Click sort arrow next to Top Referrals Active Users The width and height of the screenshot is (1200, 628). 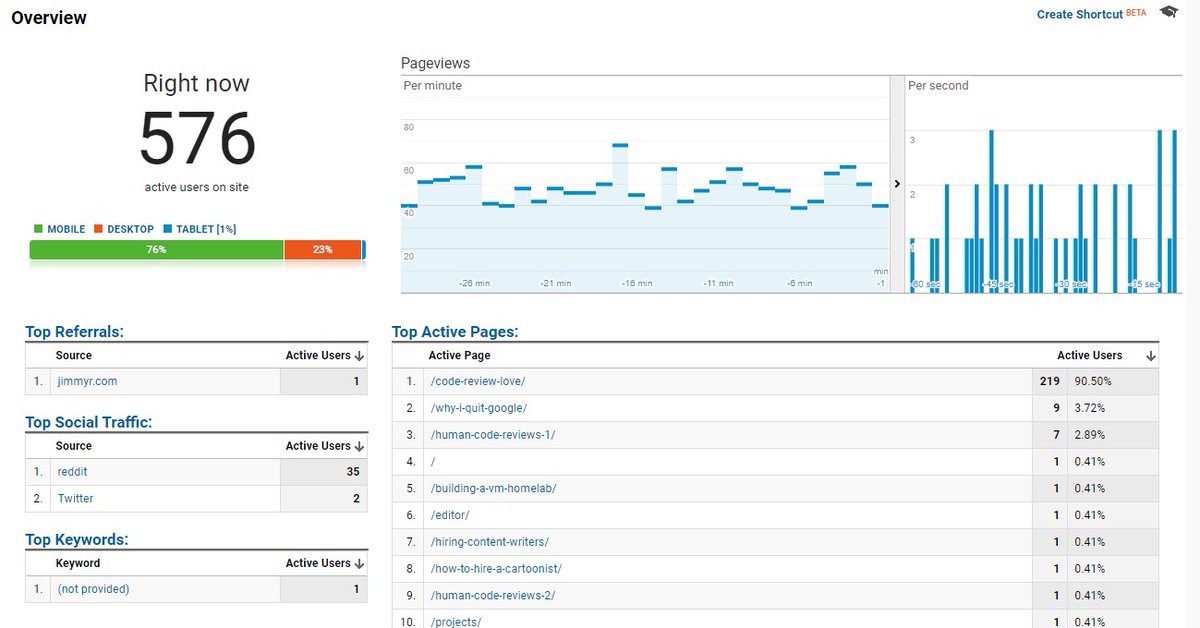click(360, 355)
